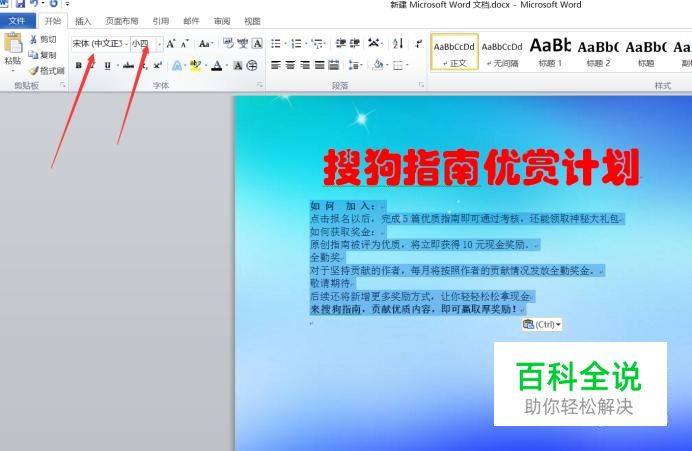Center align the paragraph

(290, 66)
